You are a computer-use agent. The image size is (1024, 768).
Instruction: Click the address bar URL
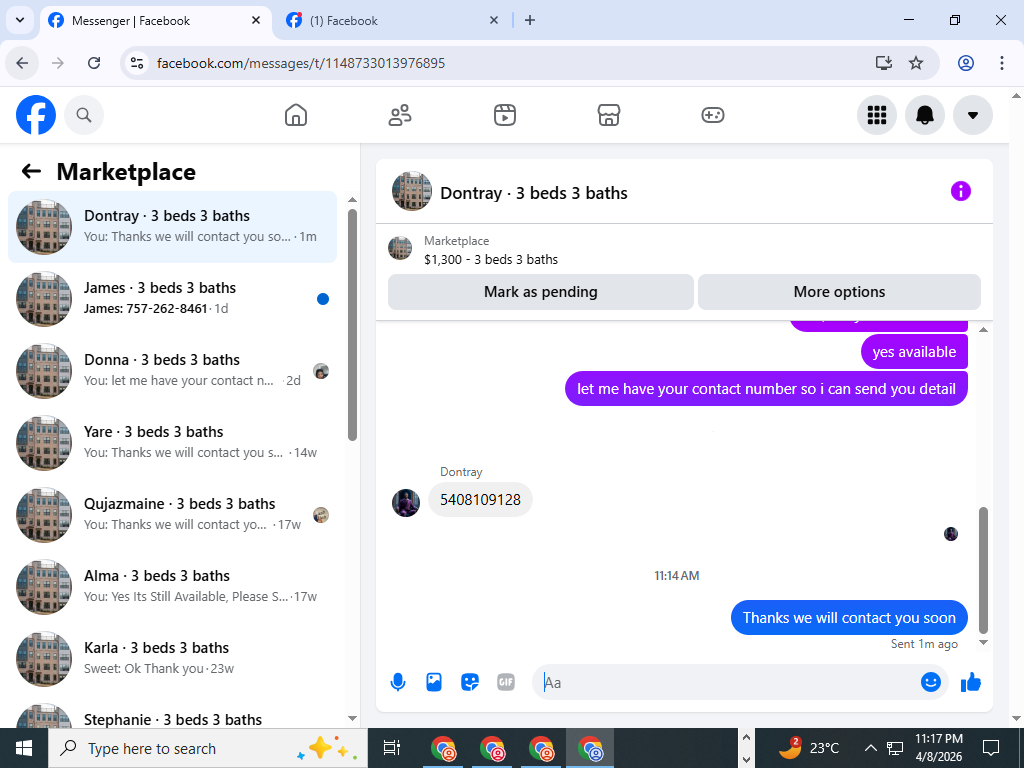[x=300, y=63]
